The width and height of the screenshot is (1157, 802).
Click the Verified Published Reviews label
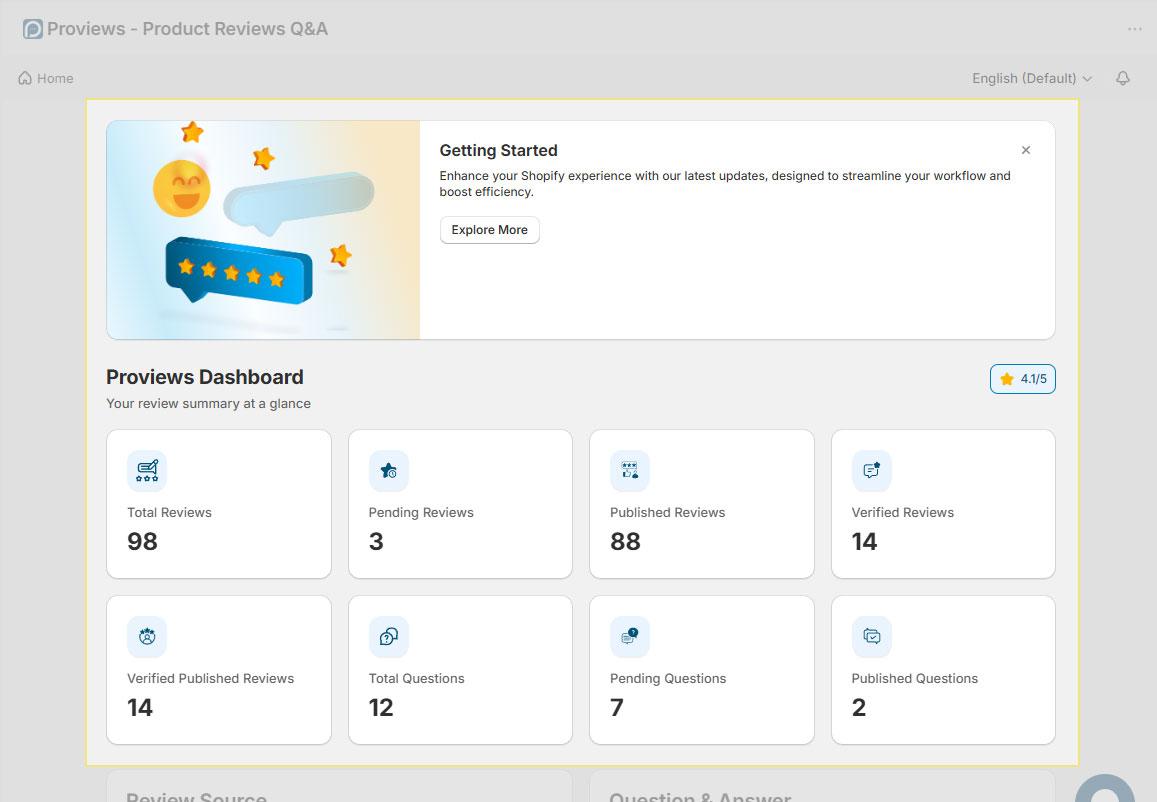pyautogui.click(x=210, y=679)
